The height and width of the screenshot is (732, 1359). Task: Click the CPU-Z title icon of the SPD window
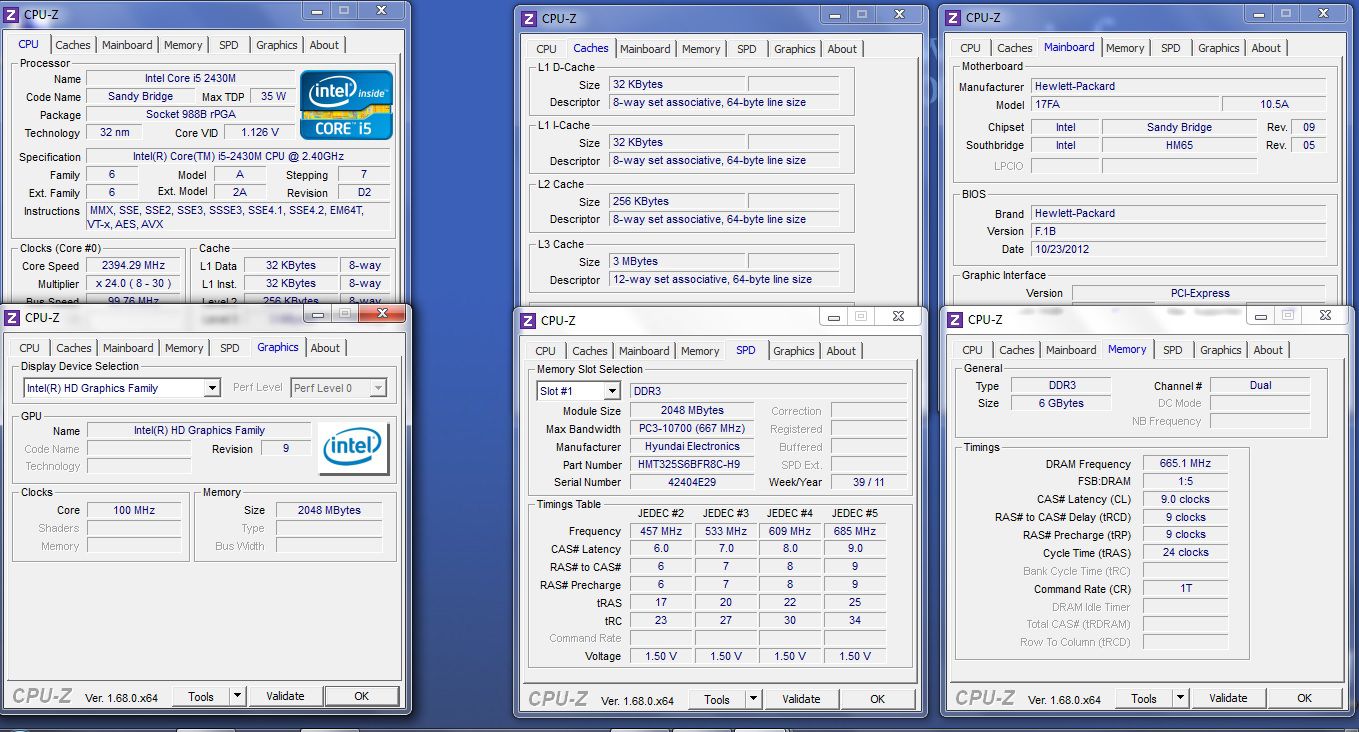point(528,320)
